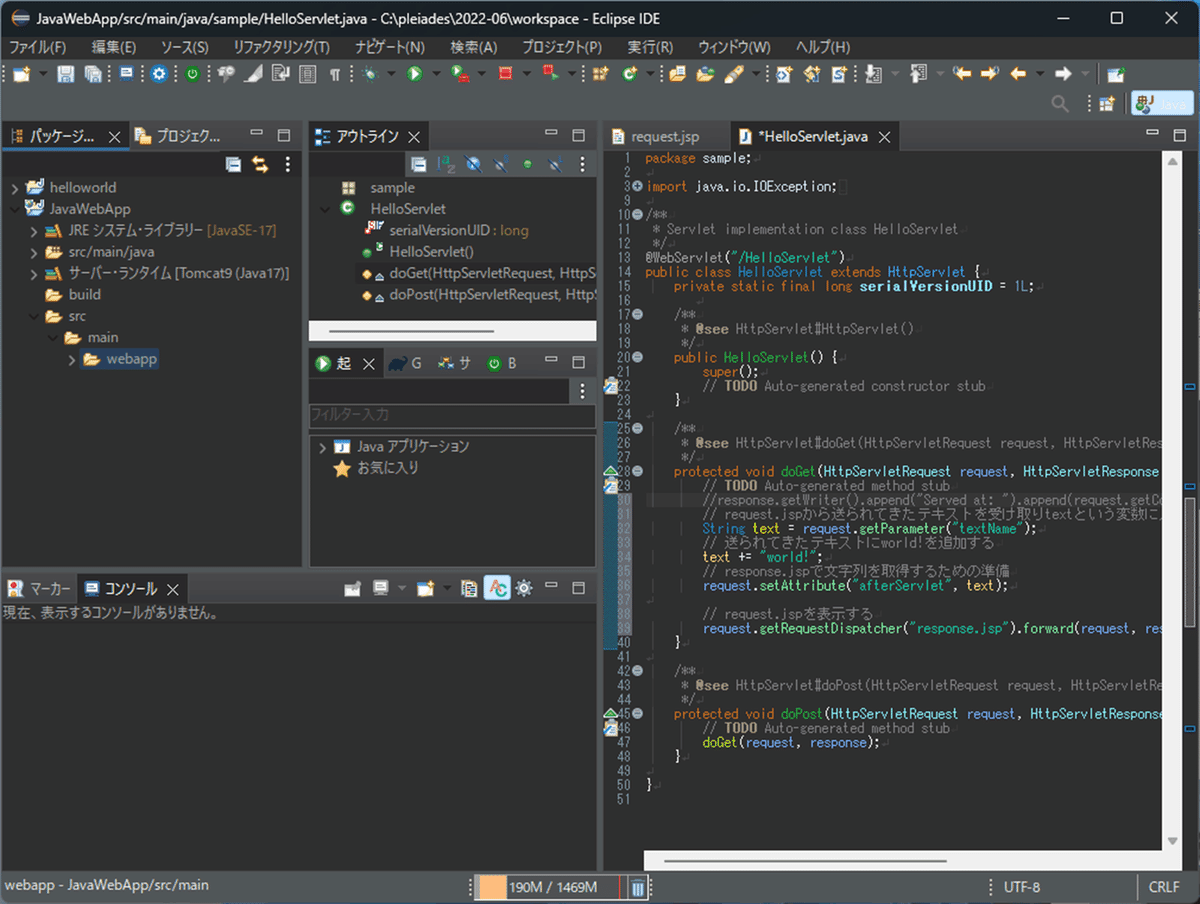Screen dimensions: 1200x904
Task: Toggle Hide Non-Public Members green dot icon
Action: tap(527, 165)
